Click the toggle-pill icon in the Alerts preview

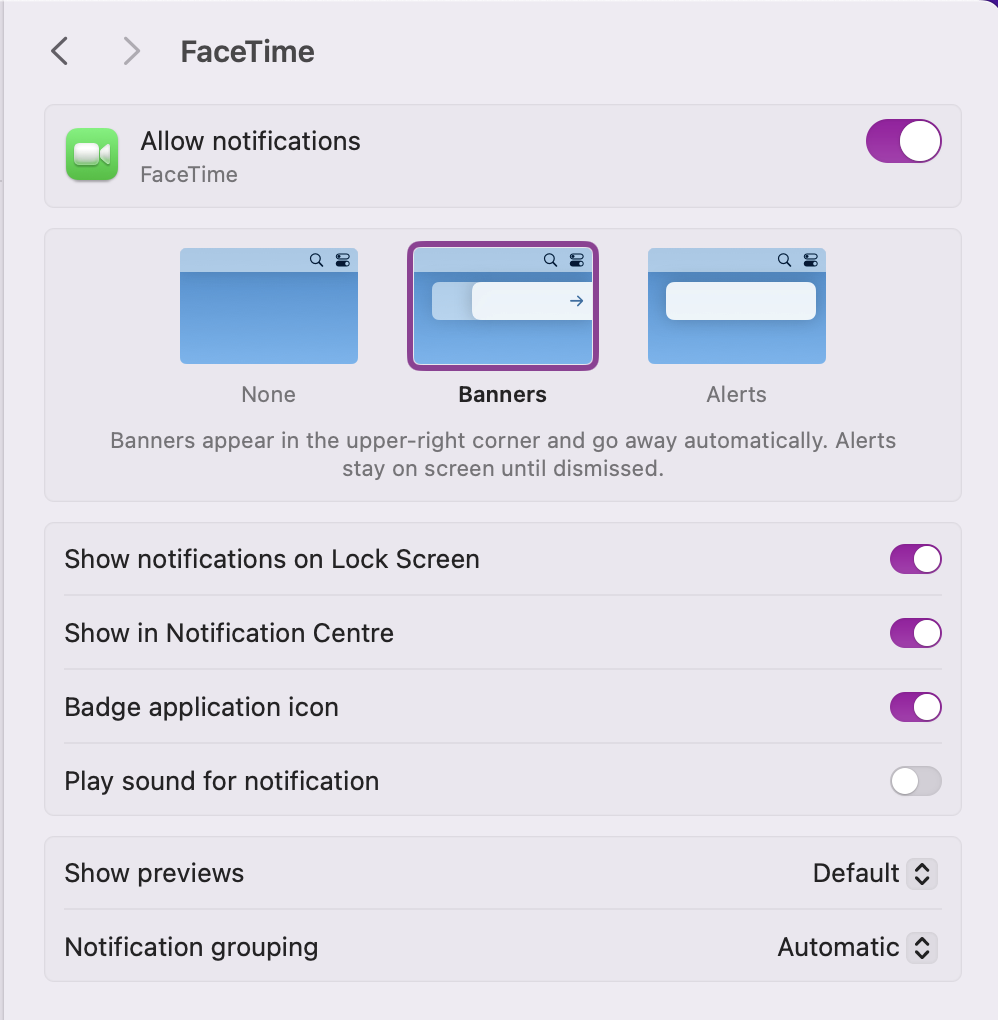(x=810, y=260)
